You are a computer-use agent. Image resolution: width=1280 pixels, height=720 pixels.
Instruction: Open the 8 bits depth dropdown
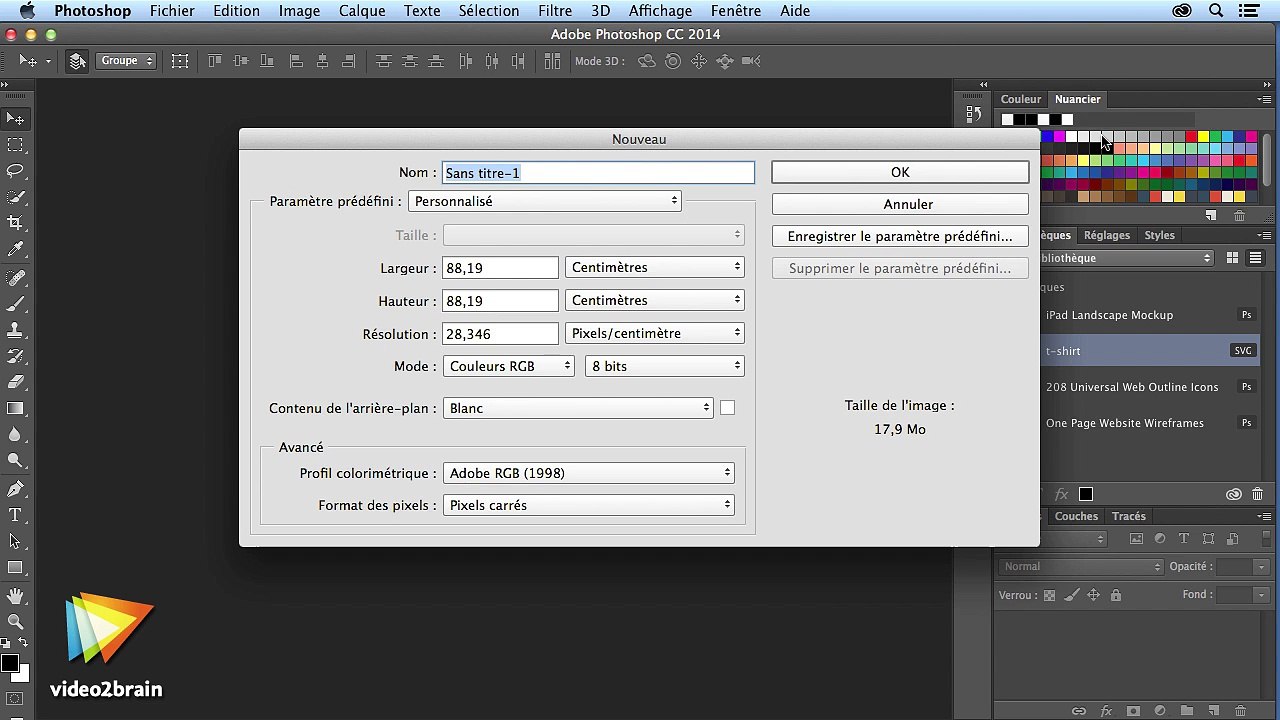(x=665, y=366)
